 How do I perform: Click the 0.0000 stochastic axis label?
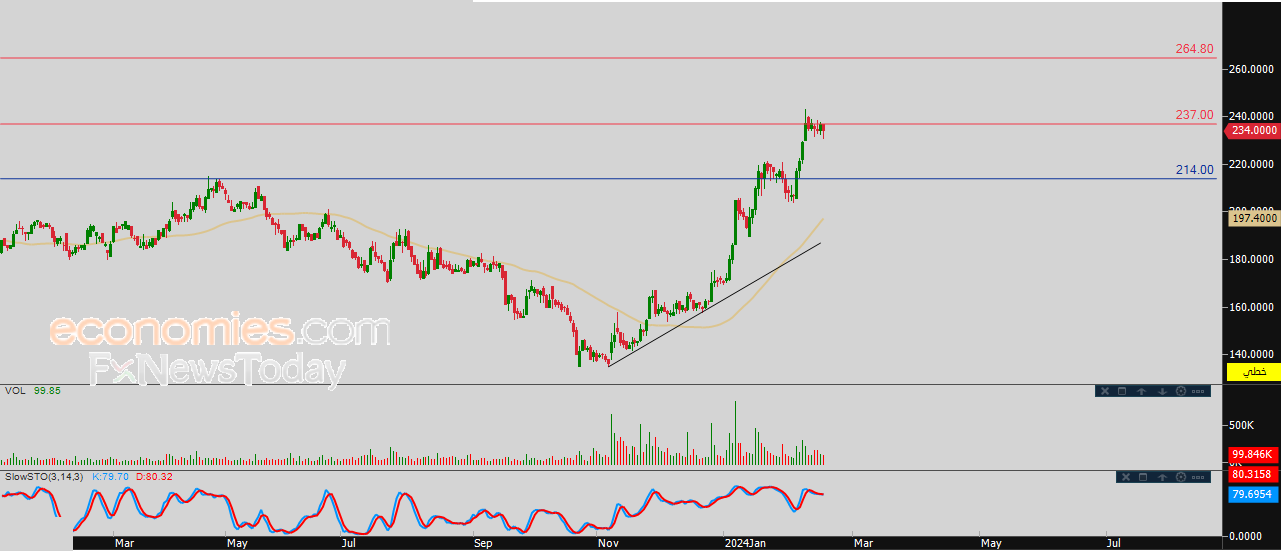pos(1246,536)
